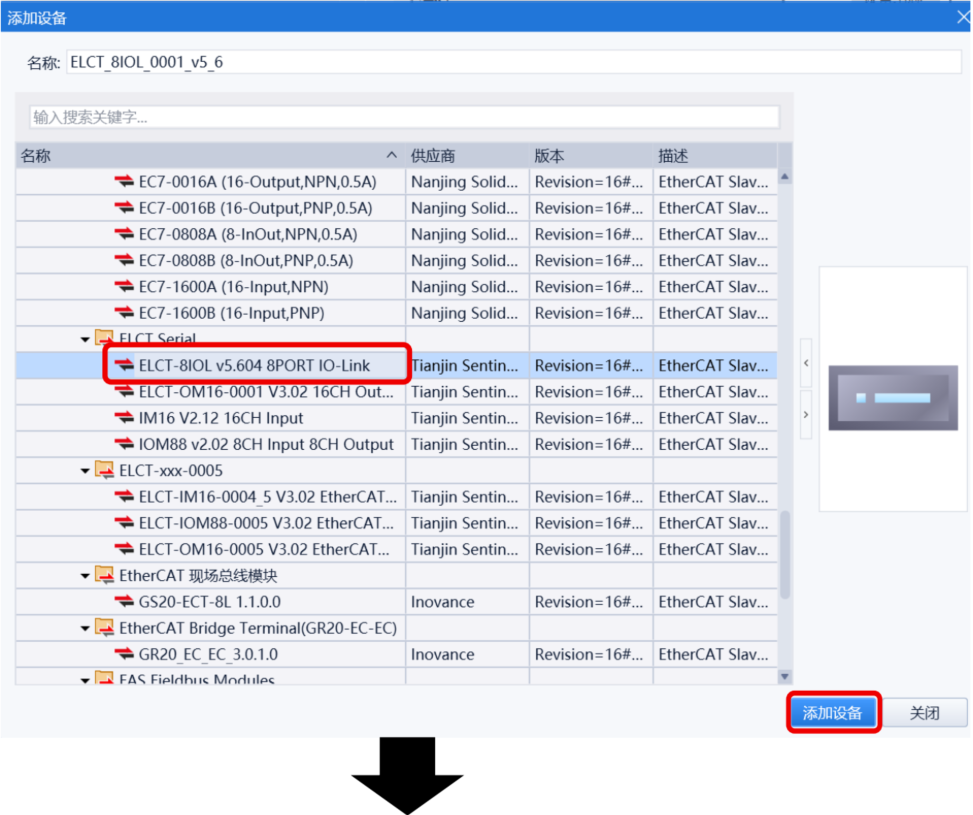
Task: Sort by 供应商 column header
Action: (x=466, y=156)
